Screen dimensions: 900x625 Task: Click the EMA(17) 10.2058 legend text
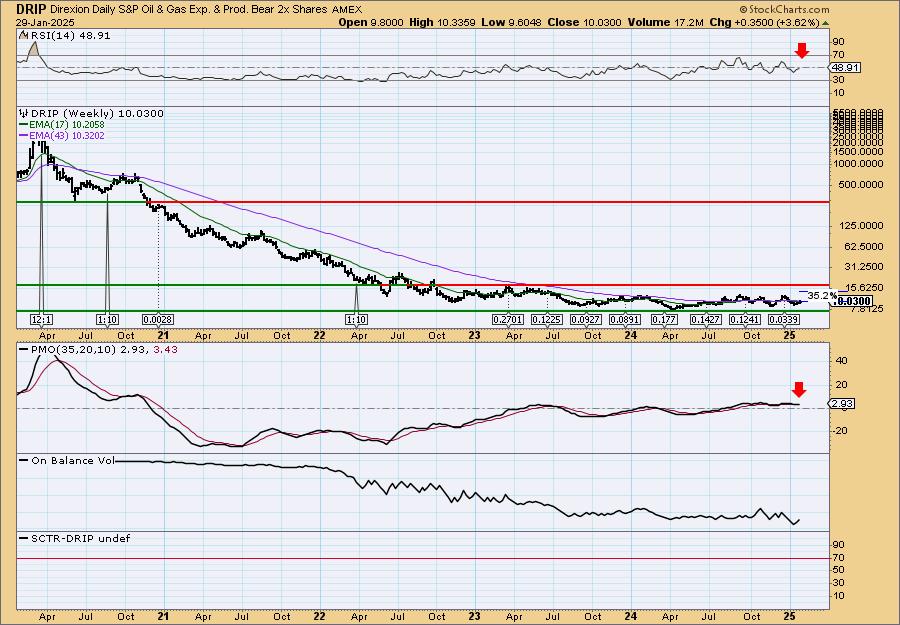67,125
